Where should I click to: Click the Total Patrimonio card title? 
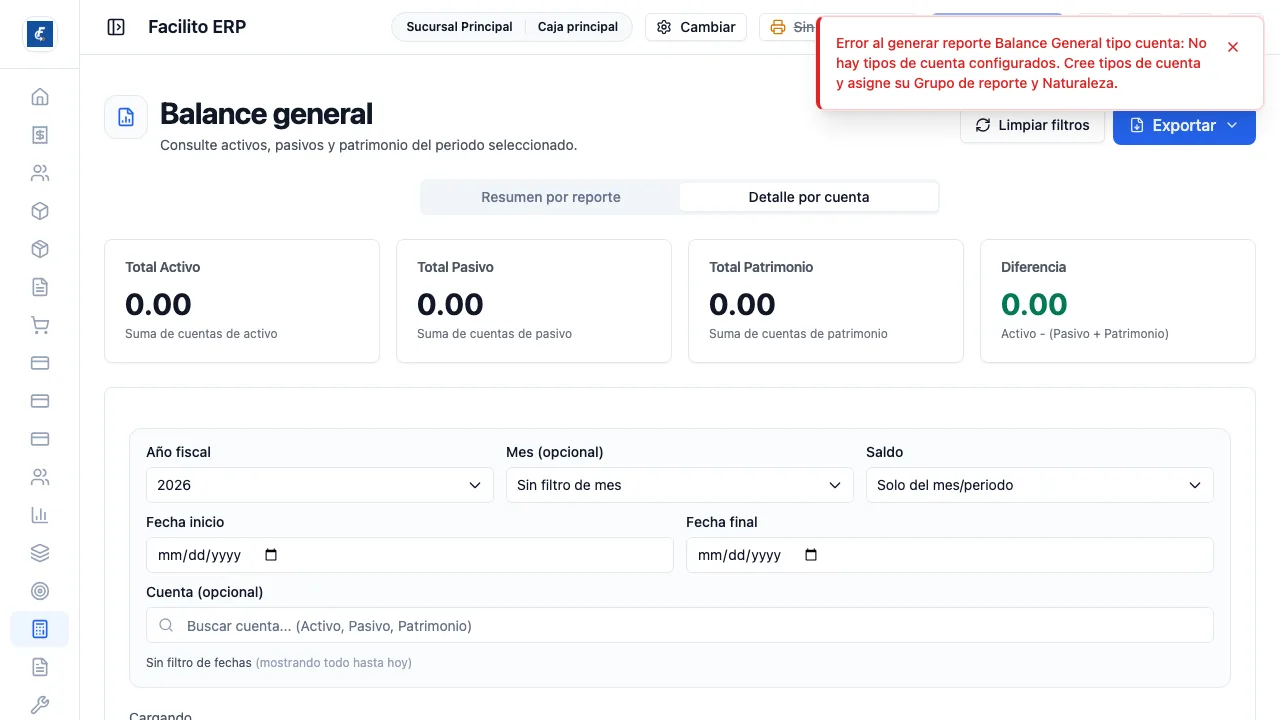[x=761, y=267]
